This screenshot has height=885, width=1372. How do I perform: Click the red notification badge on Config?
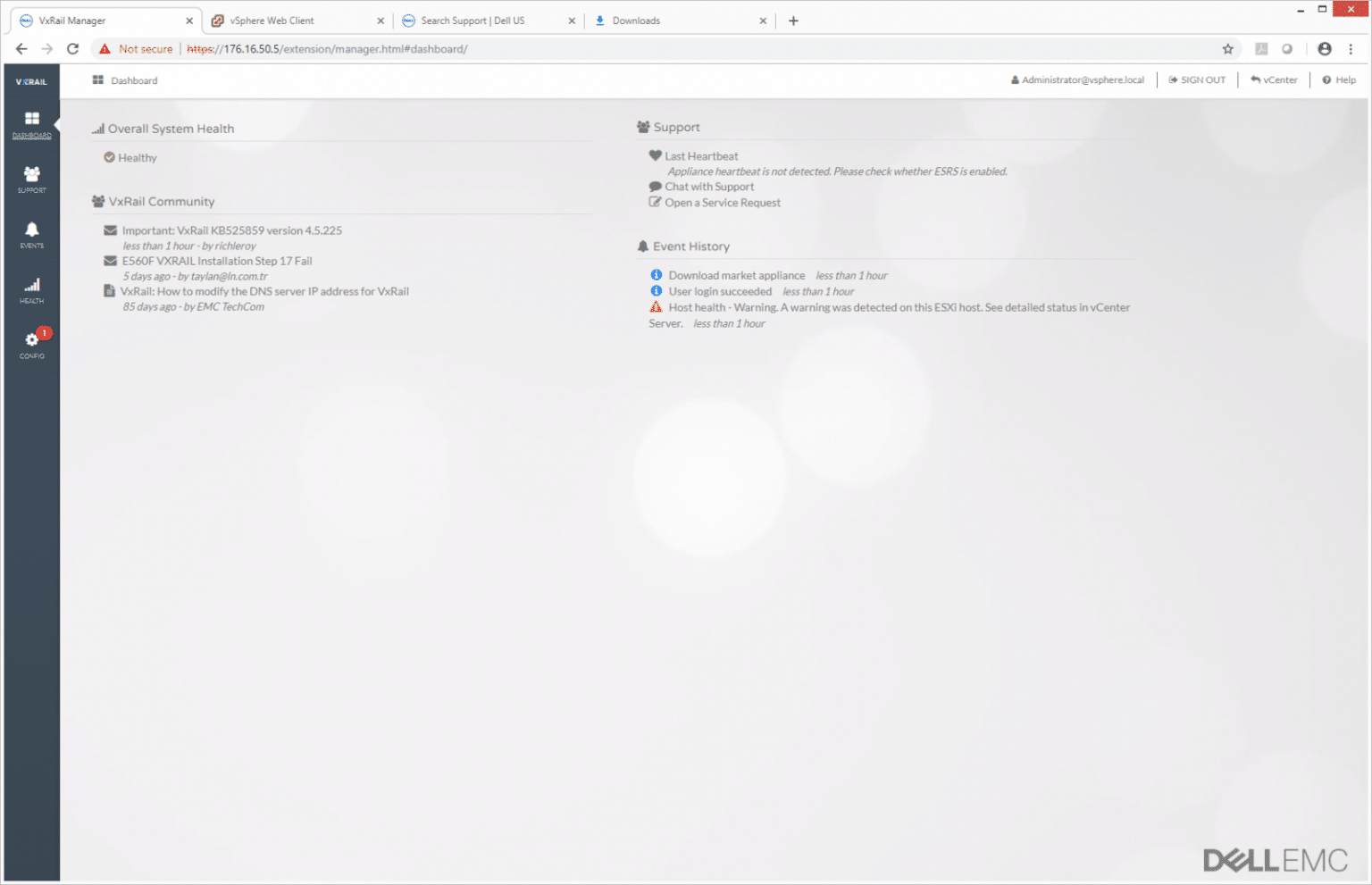click(44, 333)
